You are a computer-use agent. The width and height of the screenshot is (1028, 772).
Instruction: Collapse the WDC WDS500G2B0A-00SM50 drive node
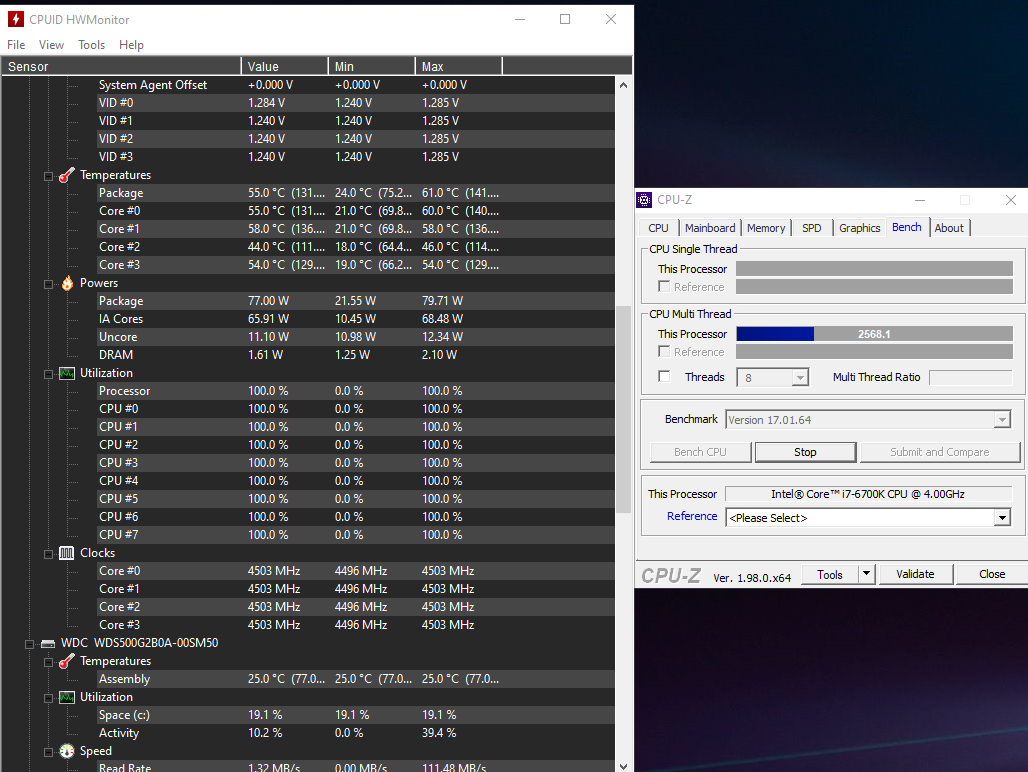click(30, 644)
